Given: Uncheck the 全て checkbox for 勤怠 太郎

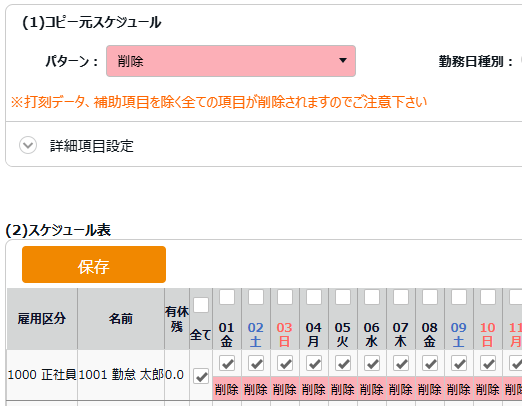Looking at the screenshot, I should (x=201, y=376).
